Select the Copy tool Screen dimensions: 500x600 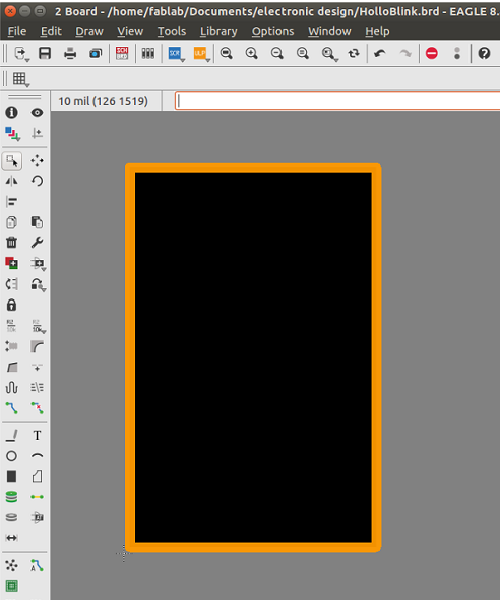coord(11,222)
